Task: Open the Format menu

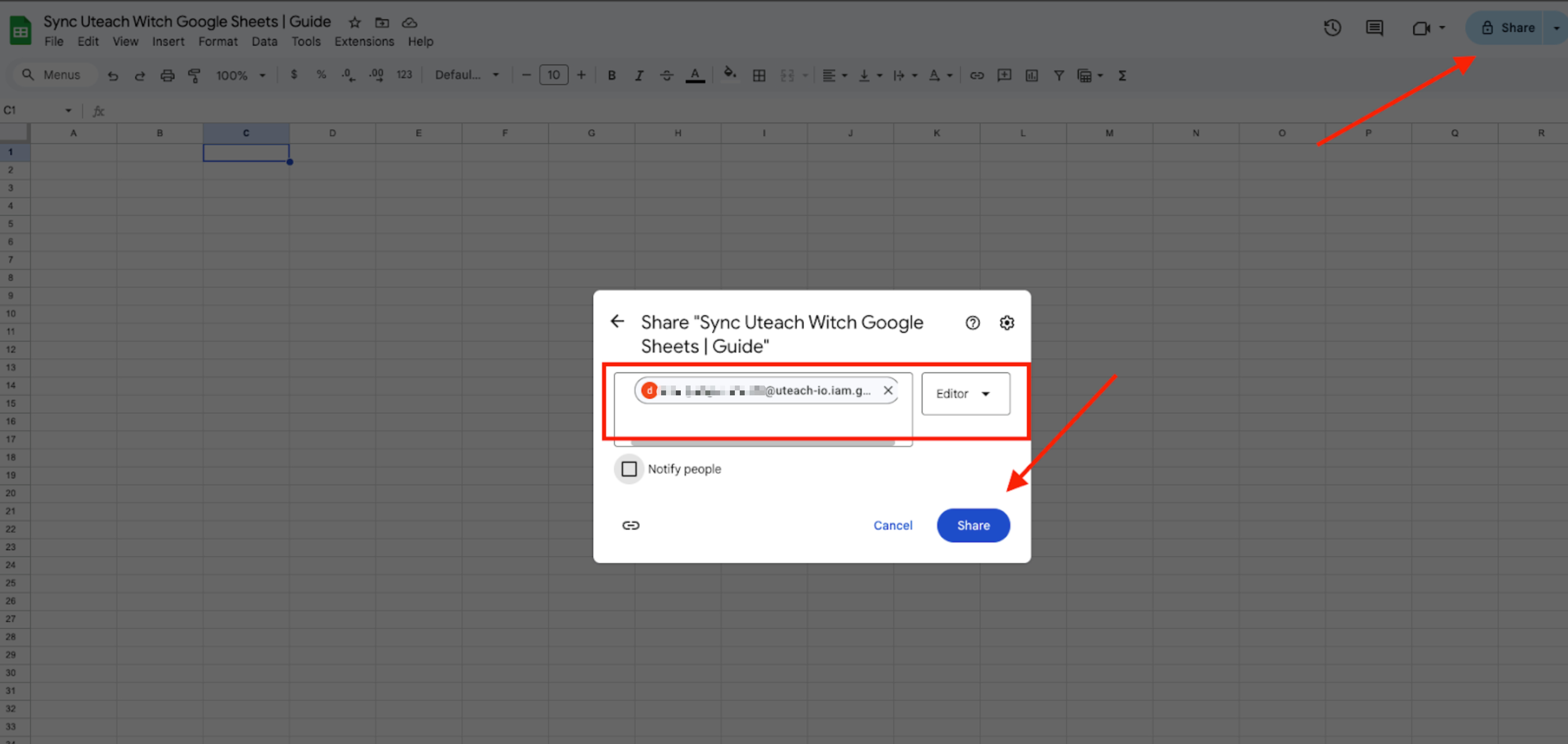Action: 218,41
